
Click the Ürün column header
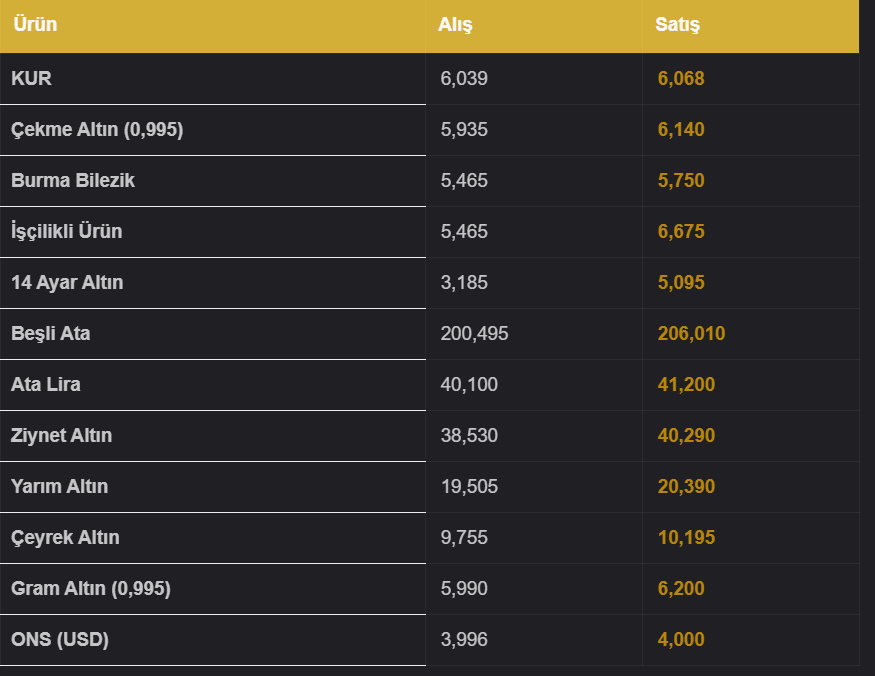35,25
